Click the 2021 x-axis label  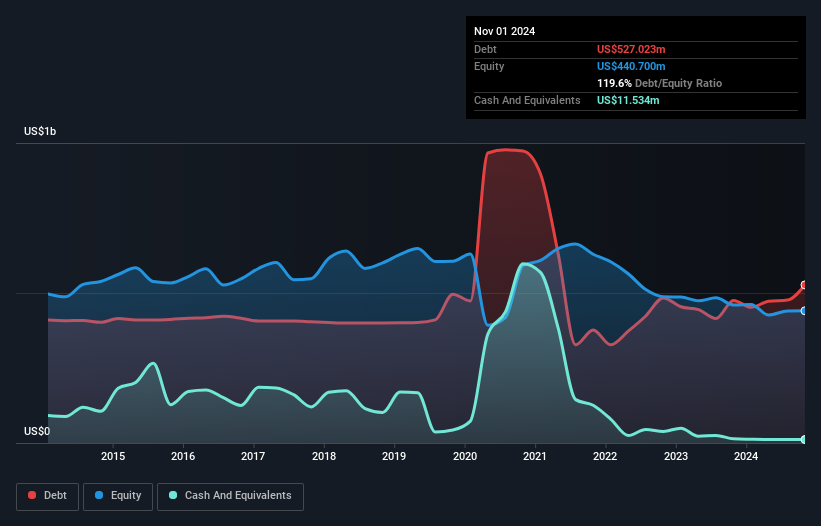(x=535, y=456)
